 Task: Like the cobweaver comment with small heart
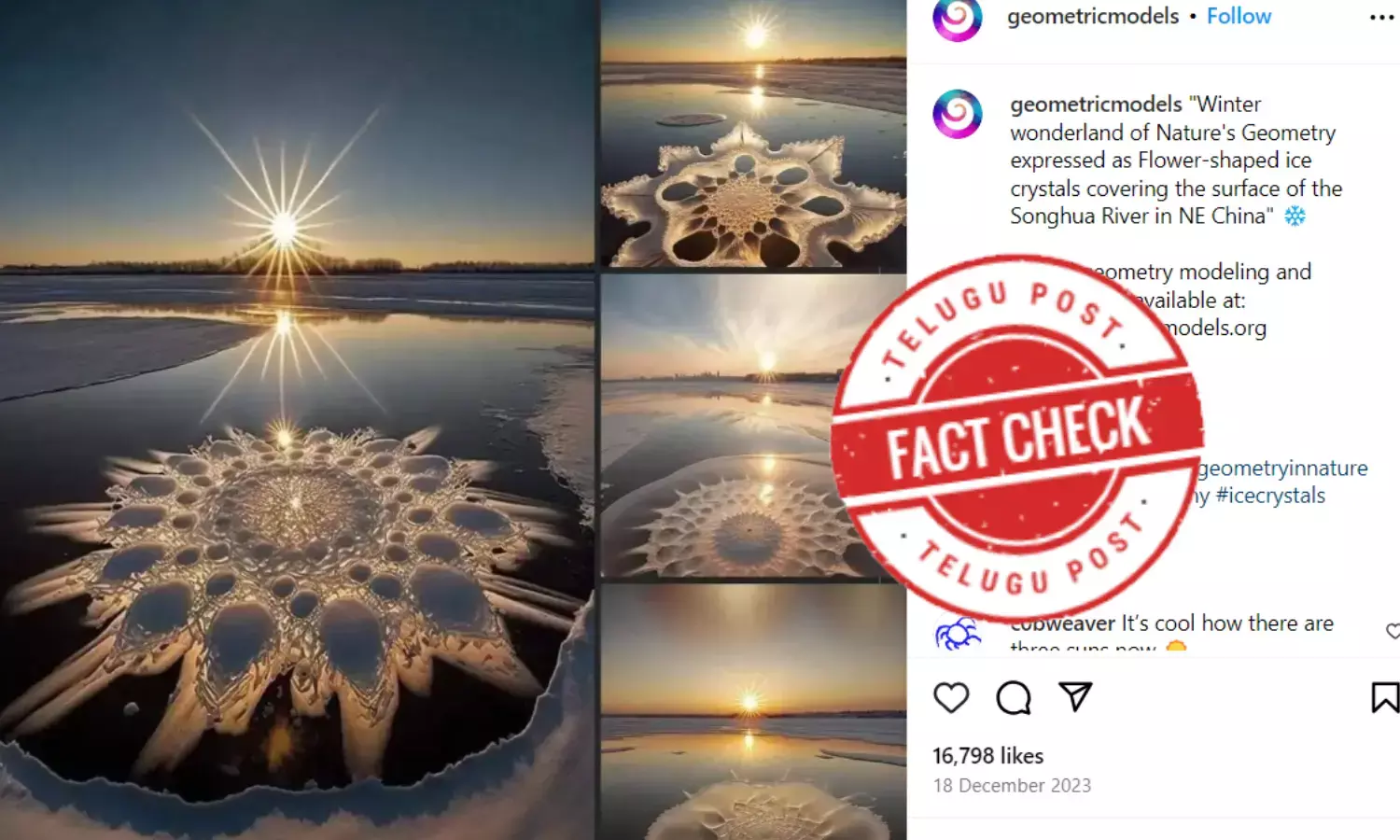click(x=1393, y=631)
